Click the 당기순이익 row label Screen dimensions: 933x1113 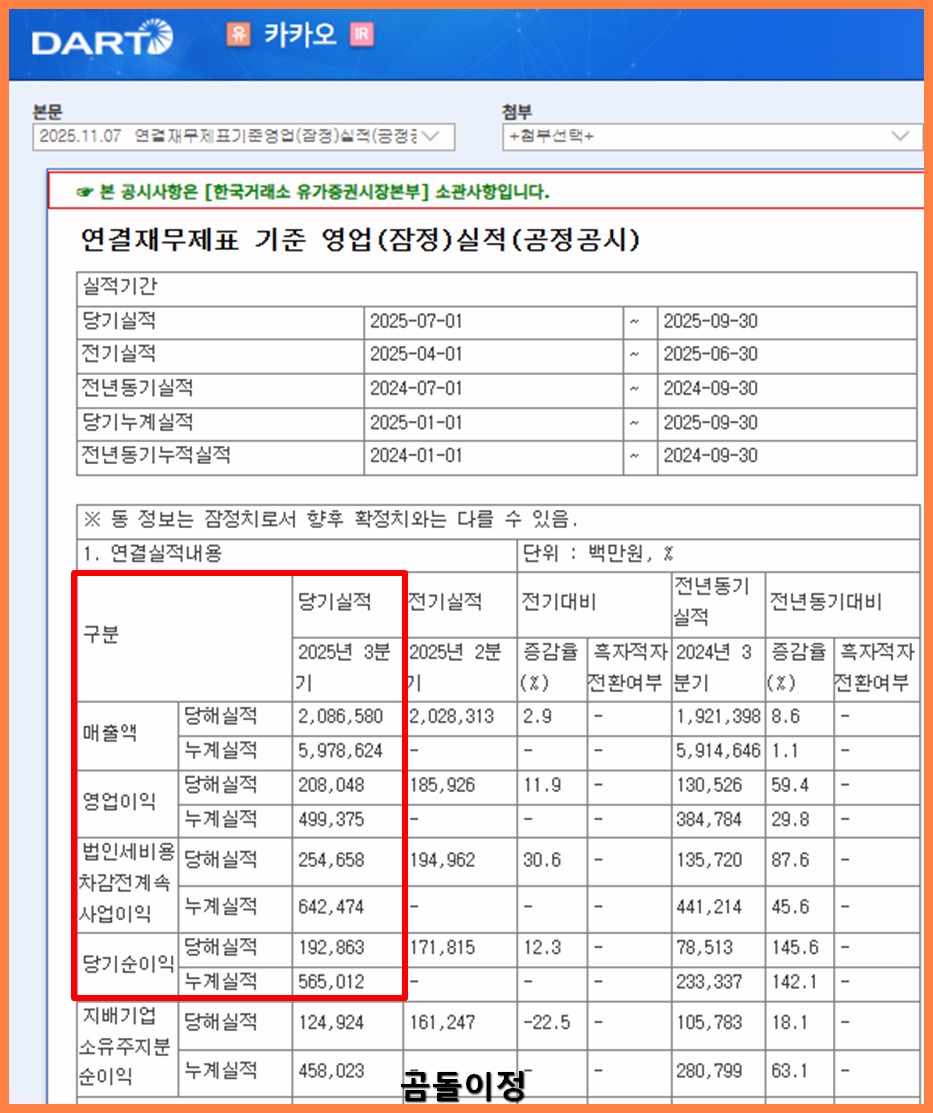(x=128, y=964)
